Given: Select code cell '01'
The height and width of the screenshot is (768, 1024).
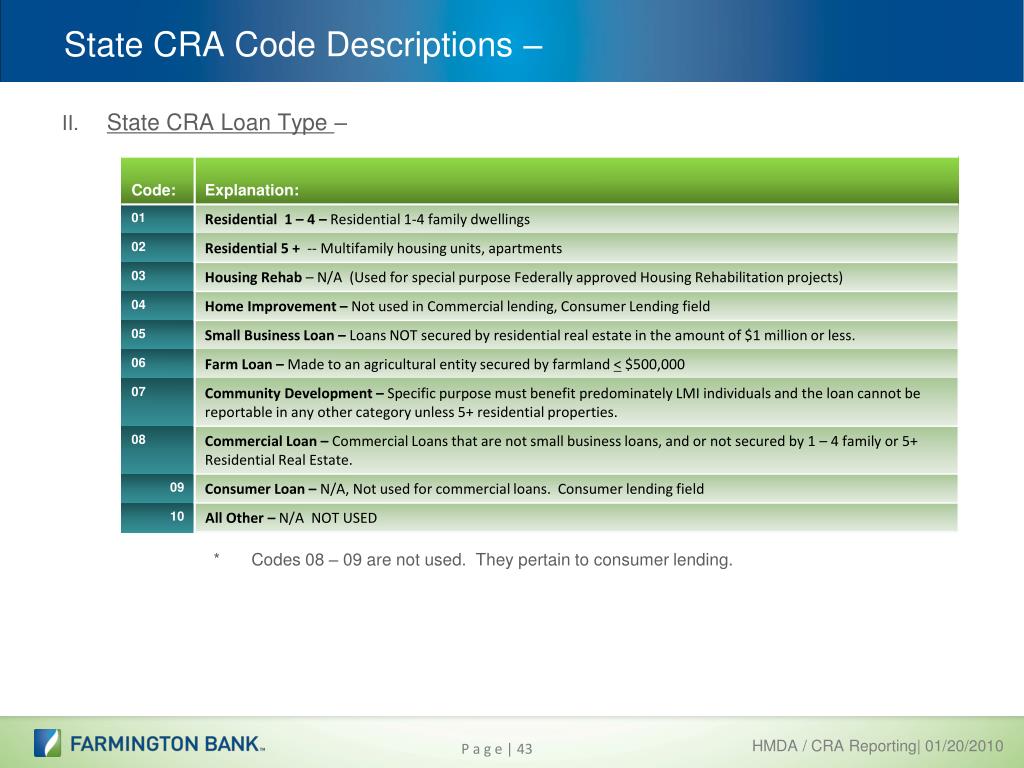Looking at the screenshot, I should [x=157, y=218].
